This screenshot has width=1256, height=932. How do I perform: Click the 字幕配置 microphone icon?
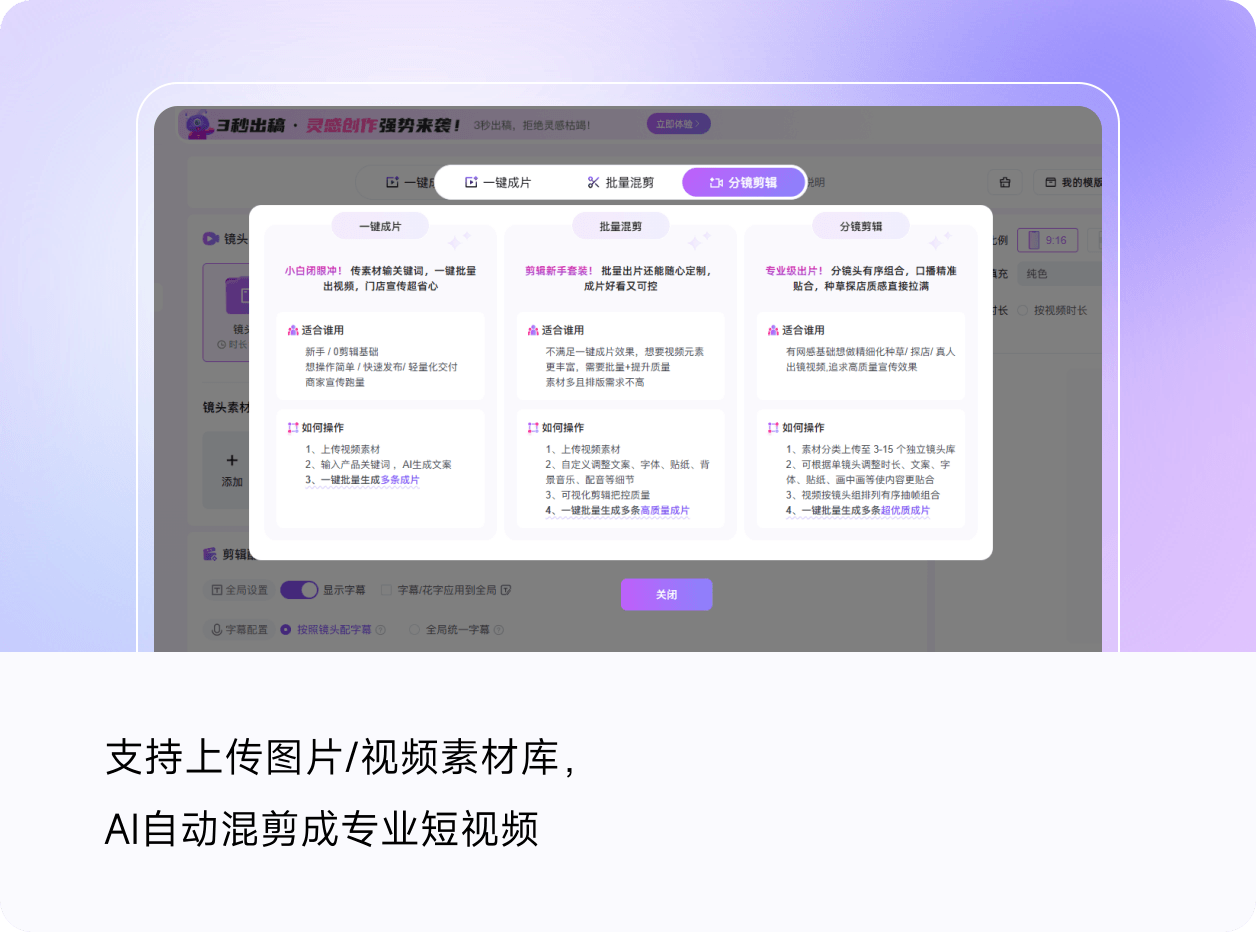pos(217,630)
